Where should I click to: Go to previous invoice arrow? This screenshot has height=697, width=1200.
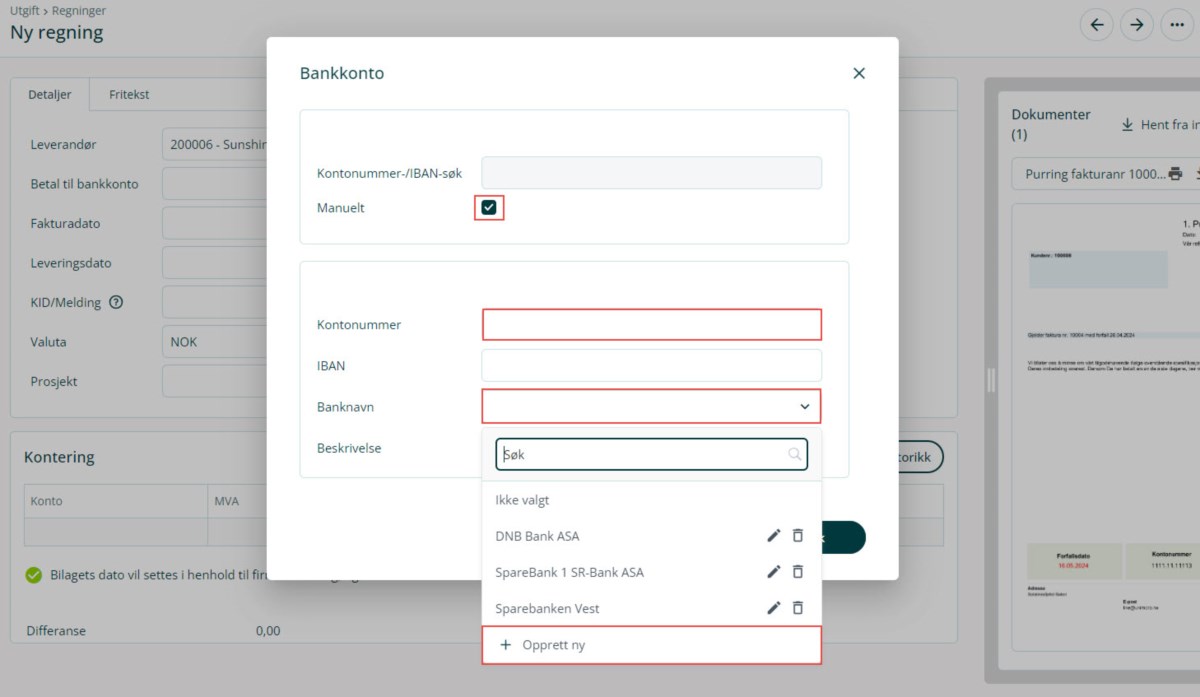pyautogui.click(x=1097, y=25)
